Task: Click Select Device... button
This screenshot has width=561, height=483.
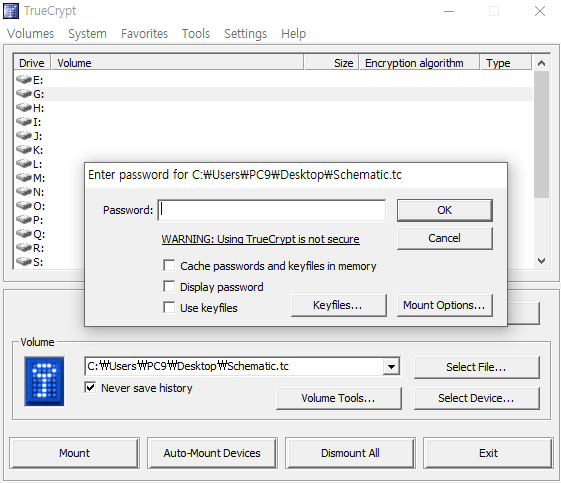Action: [477, 398]
